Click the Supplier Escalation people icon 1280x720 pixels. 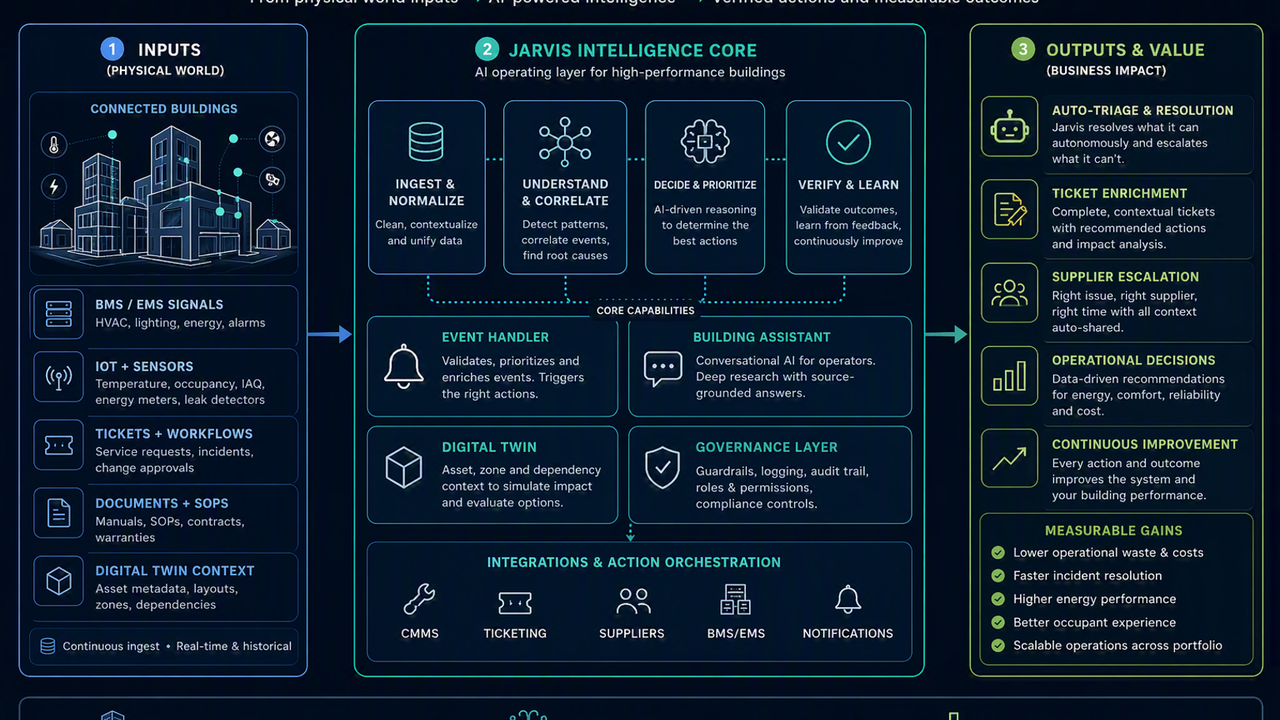pyautogui.click(x=1009, y=293)
